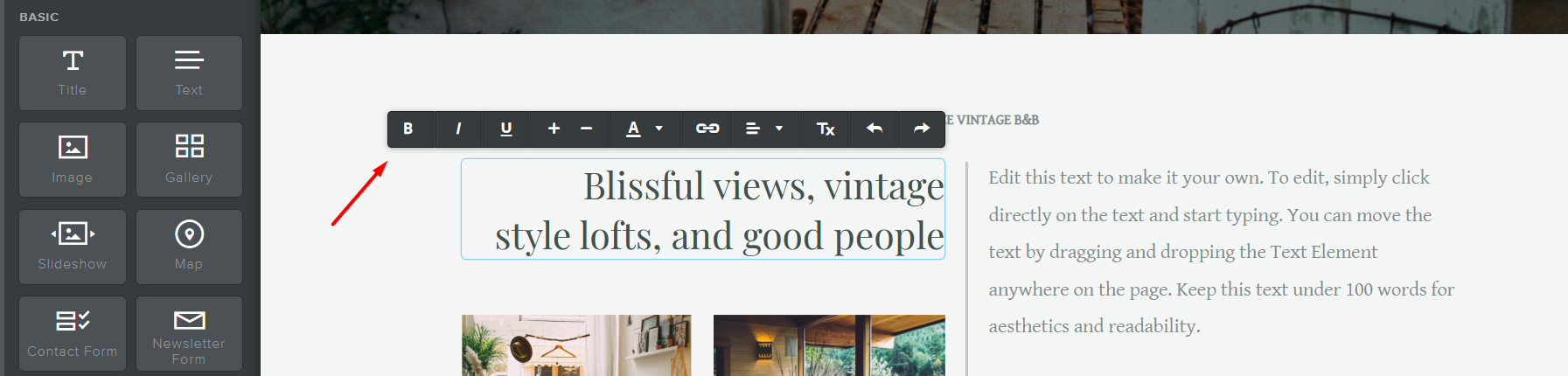The width and height of the screenshot is (1568, 376).
Task: Open the text color picker
Action: click(x=634, y=129)
